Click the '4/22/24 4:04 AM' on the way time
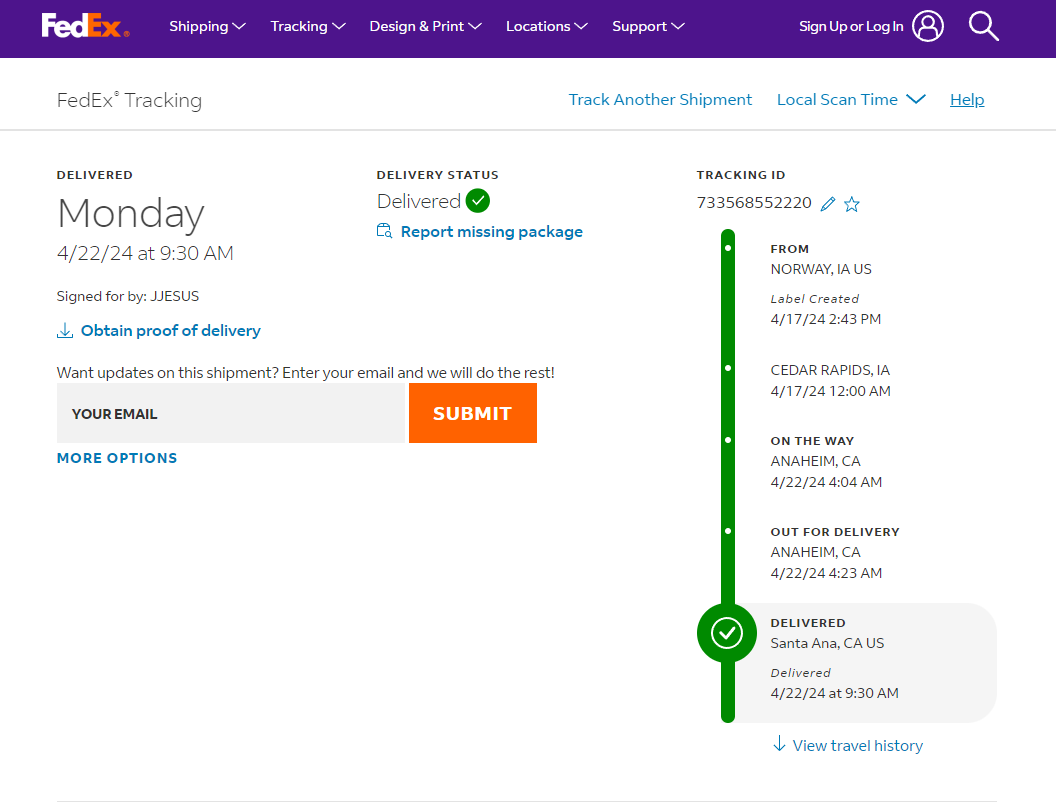Screen dimensions: 1056x809 (x=826, y=482)
